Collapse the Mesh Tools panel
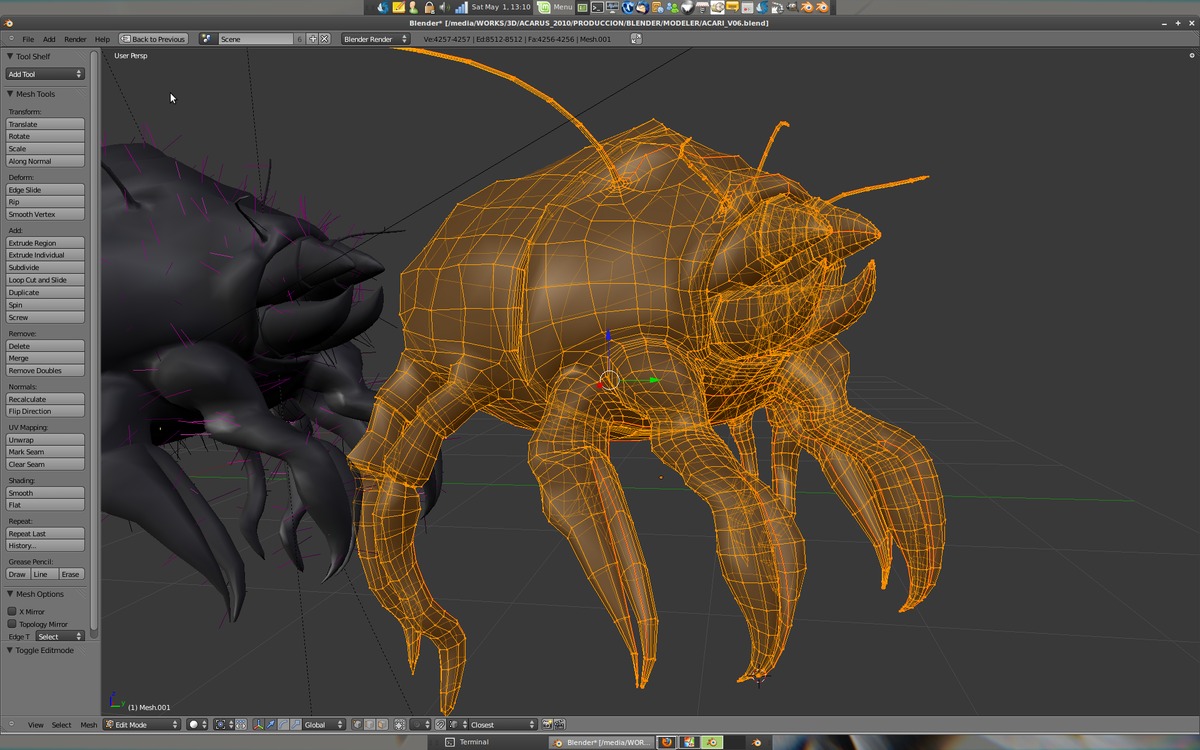 tap(10, 94)
